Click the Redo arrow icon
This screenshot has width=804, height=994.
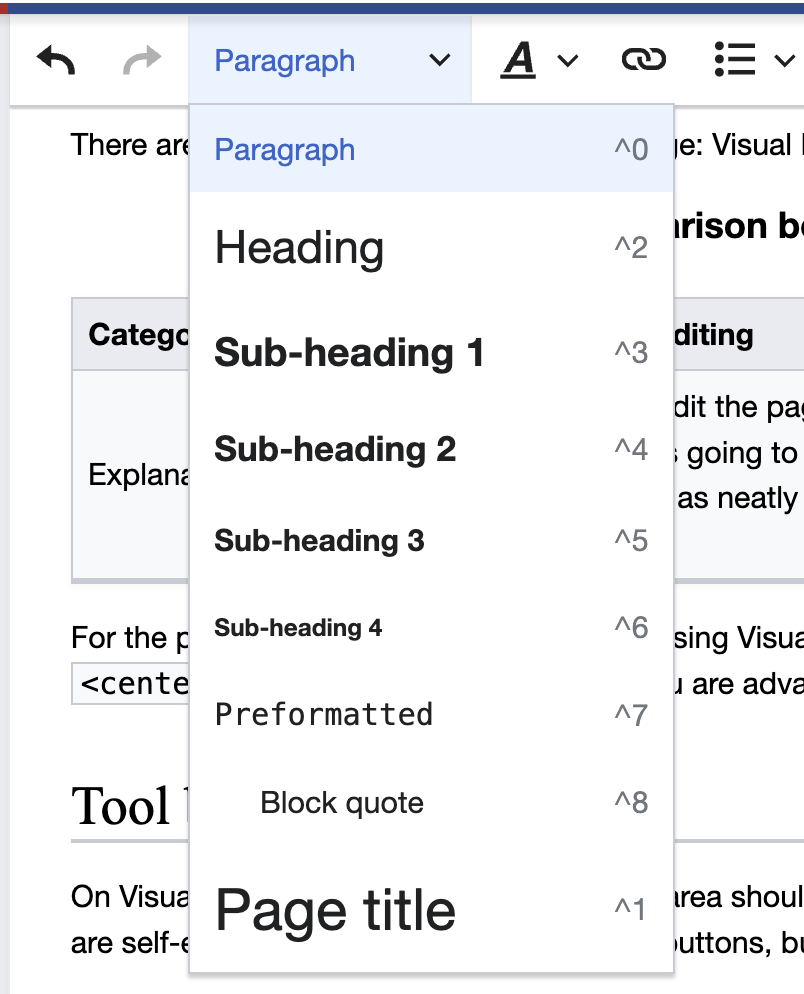point(142,61)
